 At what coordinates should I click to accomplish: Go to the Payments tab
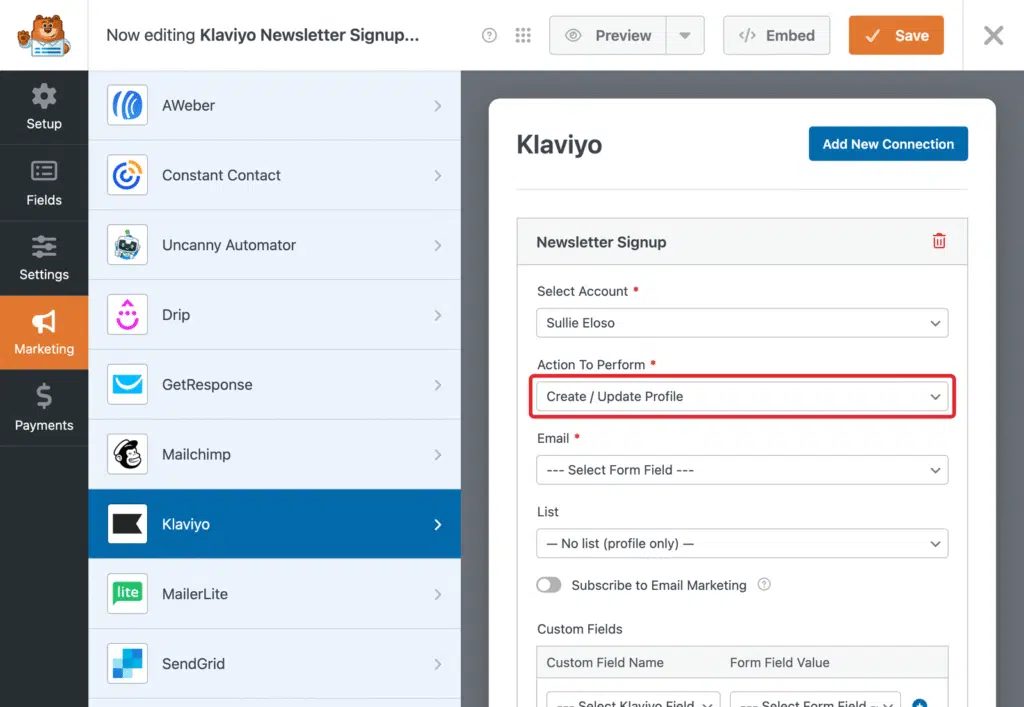pyautogui.click(x=44, y=407)
